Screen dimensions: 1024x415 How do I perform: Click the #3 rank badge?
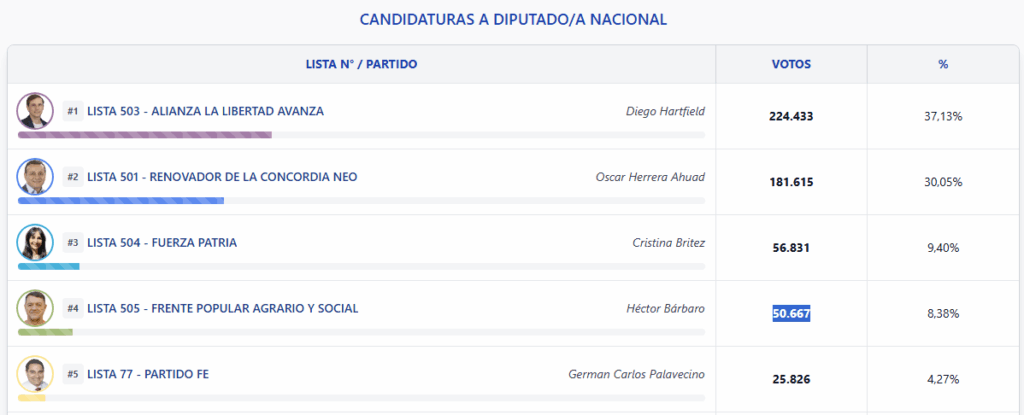pos(73,243)
